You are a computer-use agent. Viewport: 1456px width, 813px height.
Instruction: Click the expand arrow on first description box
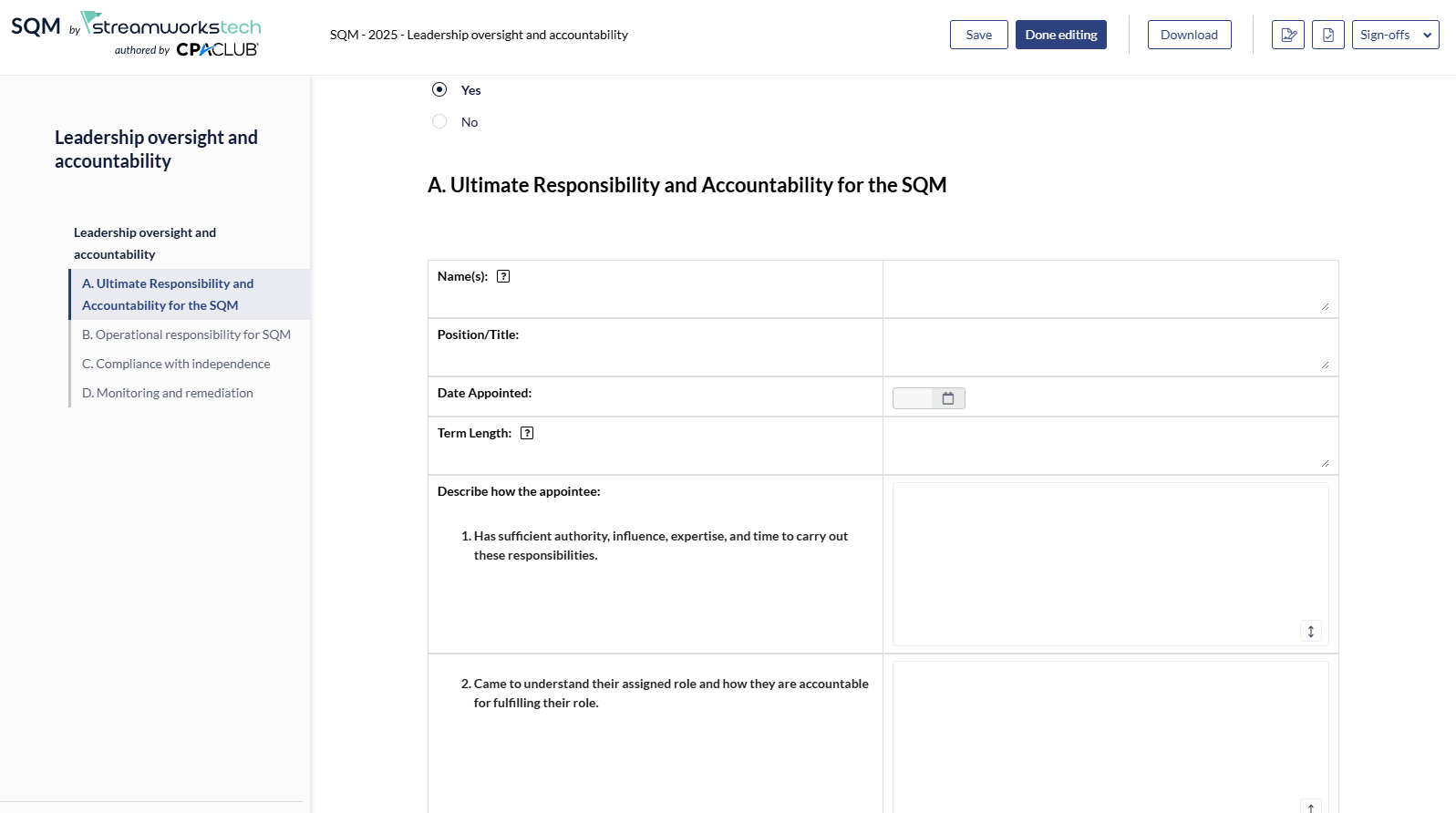point(1310,631)
